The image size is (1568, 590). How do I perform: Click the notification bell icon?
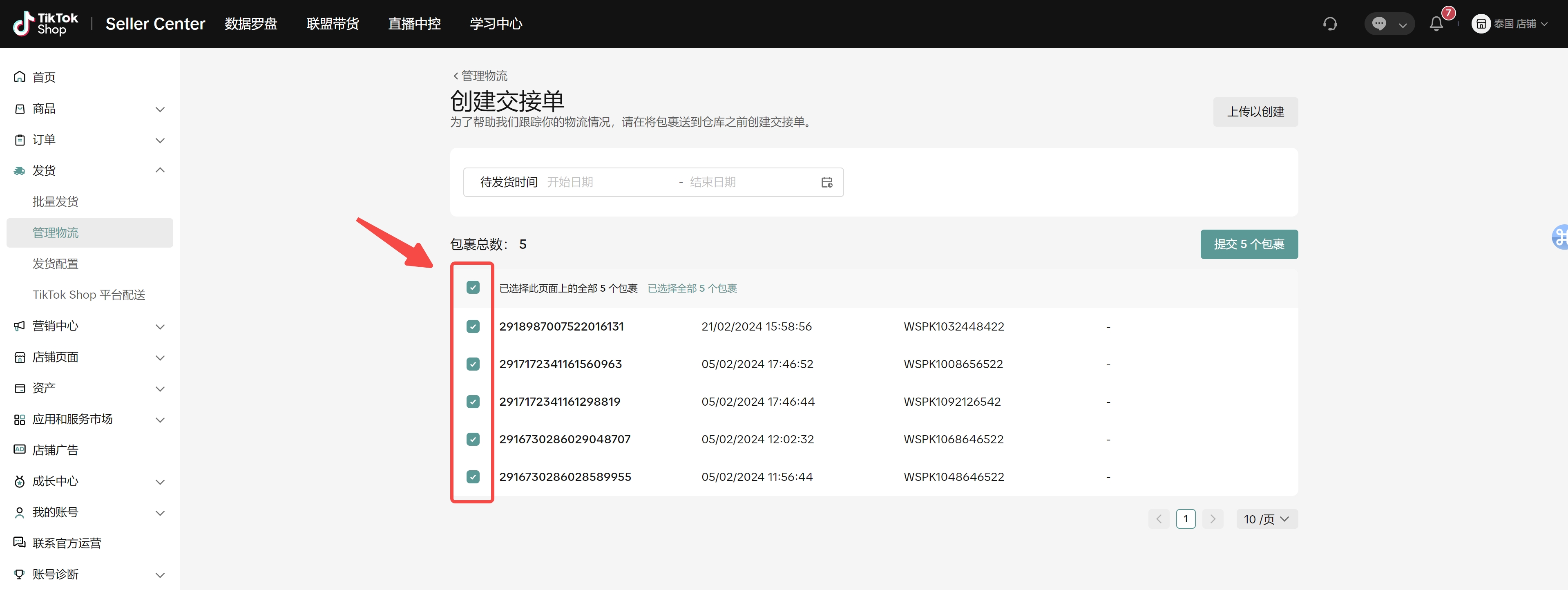(1436, 24)
